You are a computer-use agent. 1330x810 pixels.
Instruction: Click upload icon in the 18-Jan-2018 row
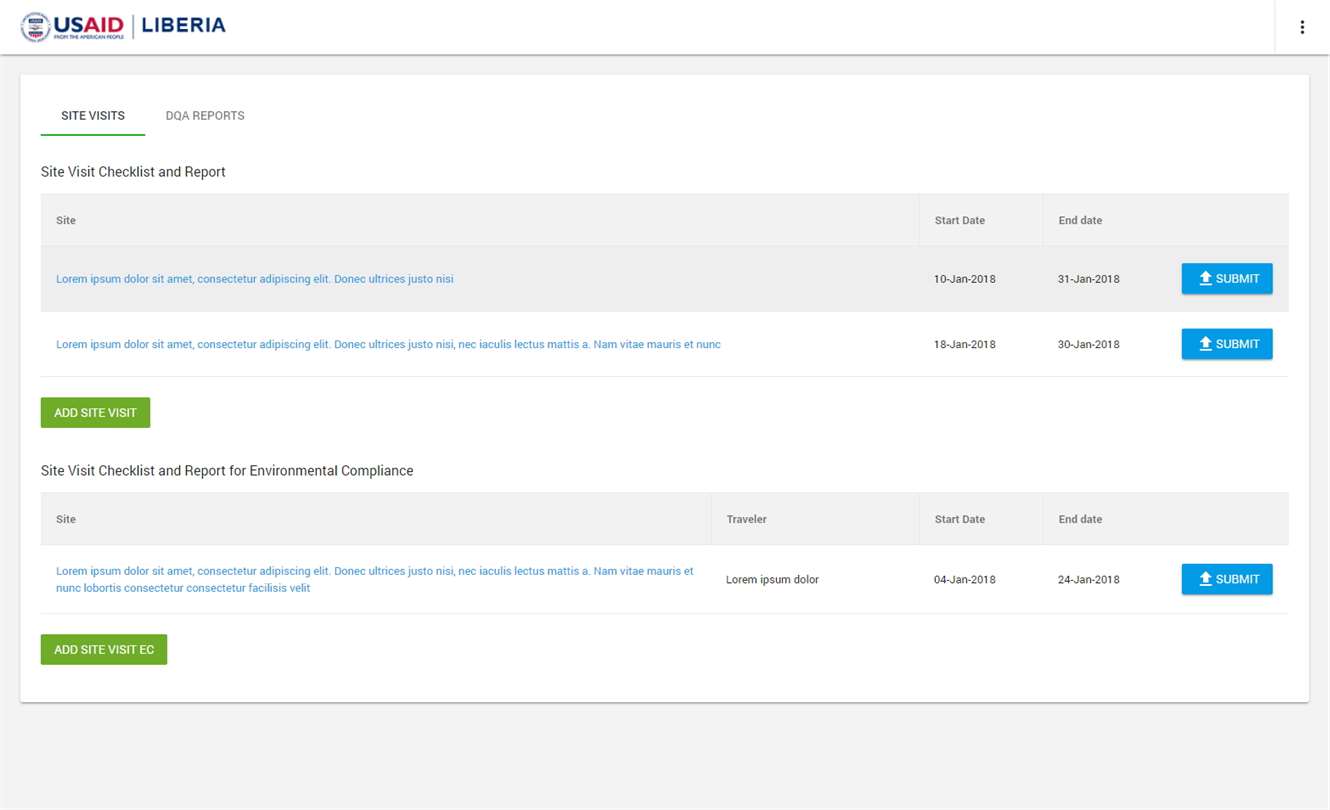coord(1205,344)
